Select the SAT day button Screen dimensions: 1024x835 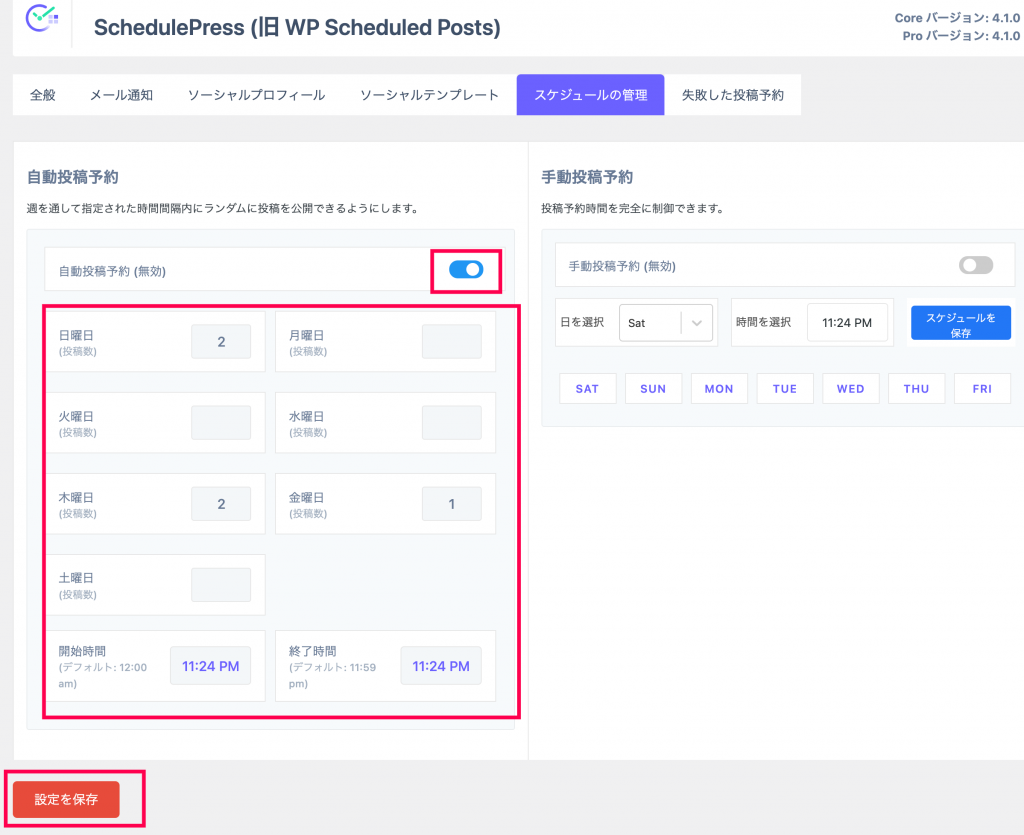[x=587, y=388]
